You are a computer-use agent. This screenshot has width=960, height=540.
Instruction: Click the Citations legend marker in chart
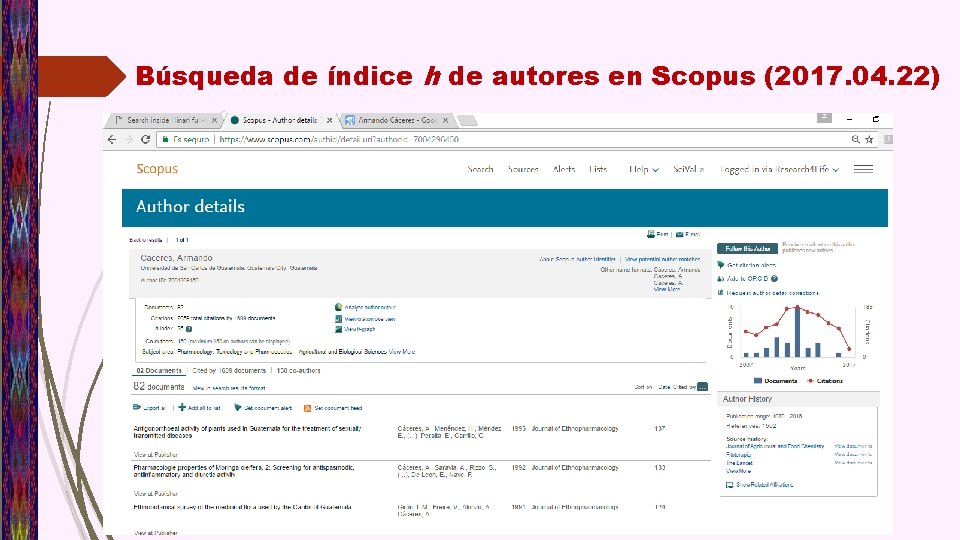pyautogui.click(x=811, y=381)
